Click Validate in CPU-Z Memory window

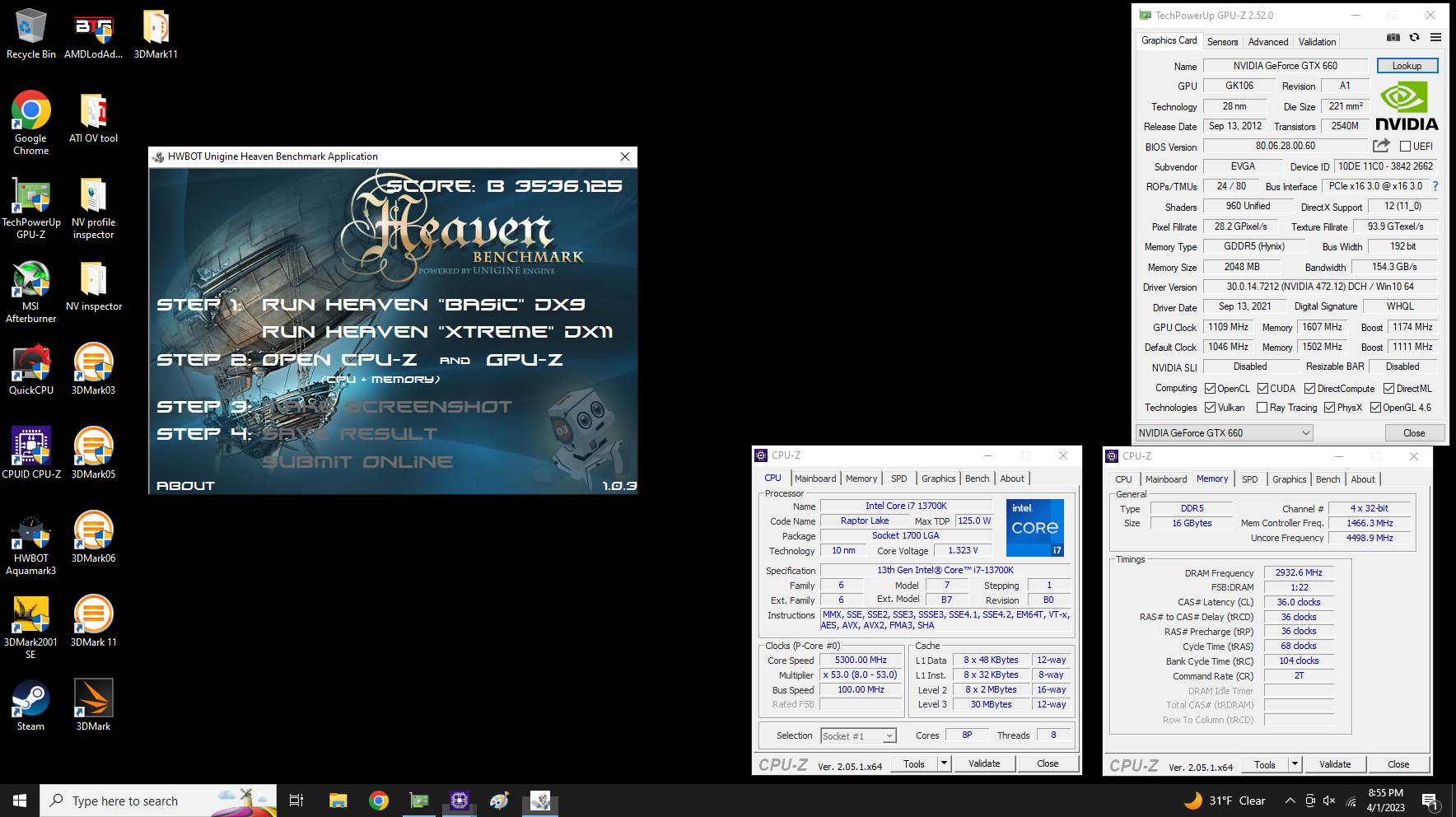pyautogui.click(x=1335, y=764)
